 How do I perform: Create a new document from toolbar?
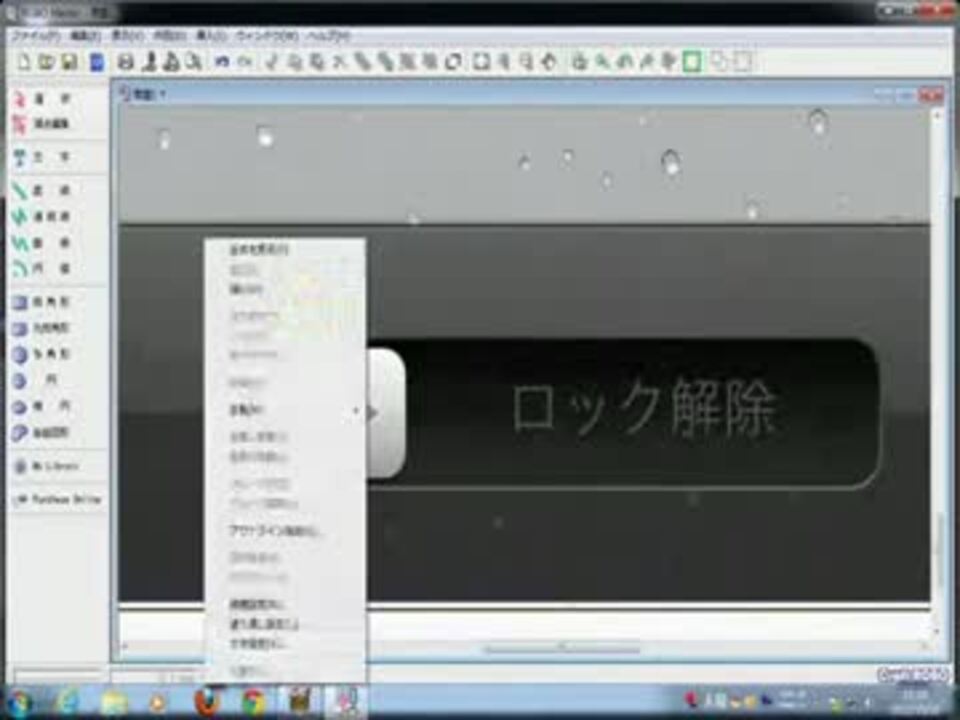pos(23,62)
